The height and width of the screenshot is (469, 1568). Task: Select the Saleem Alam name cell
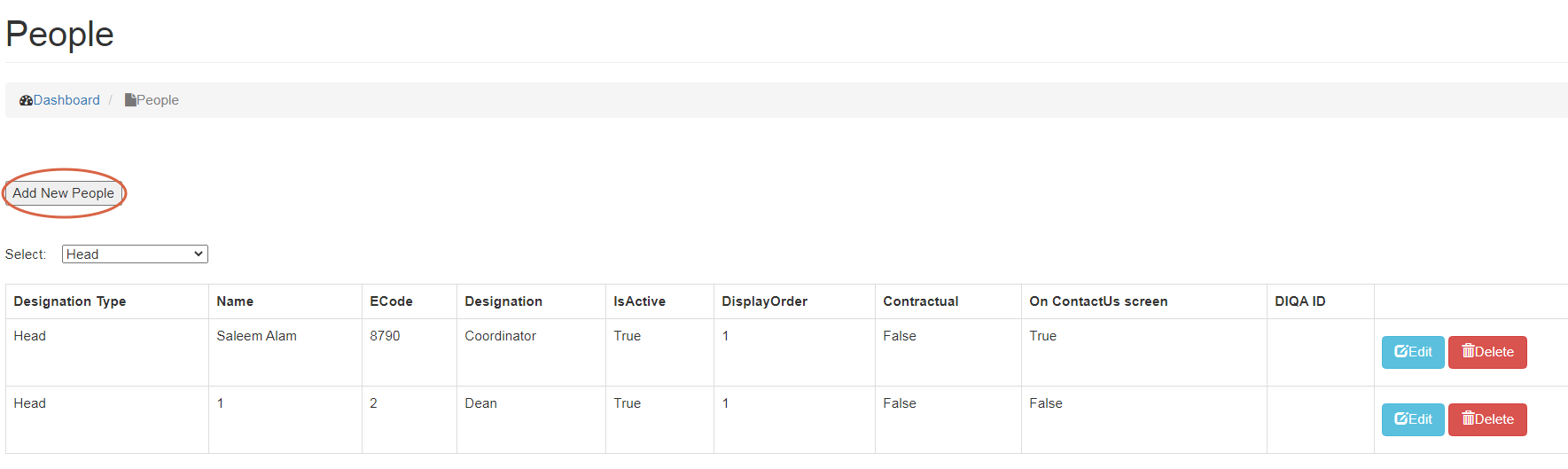pos(256,336)
